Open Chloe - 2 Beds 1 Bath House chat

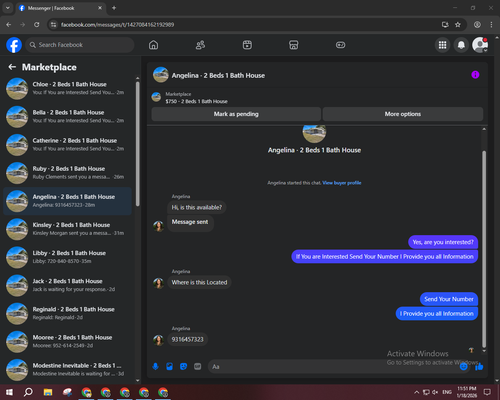coord(68,88)
